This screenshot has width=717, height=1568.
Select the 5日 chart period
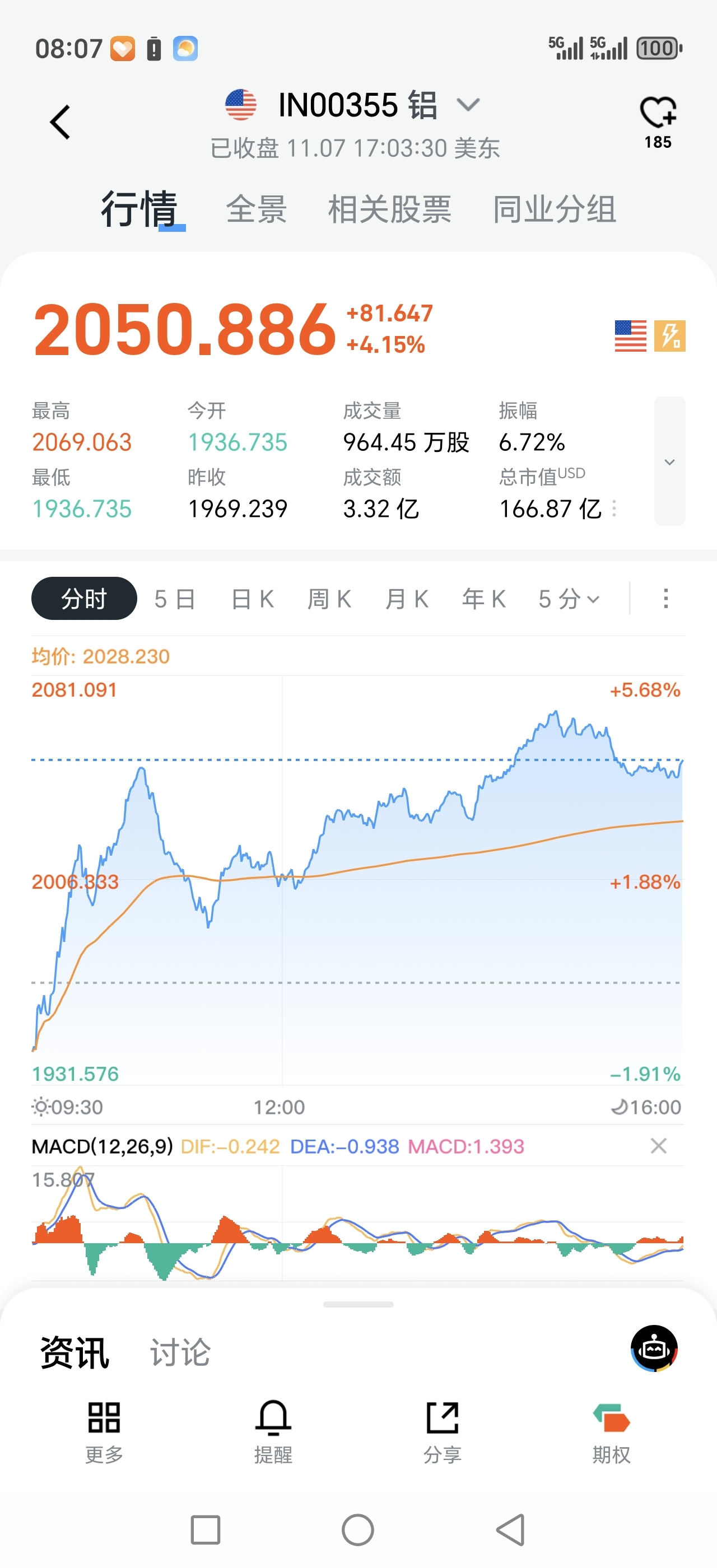175,599
